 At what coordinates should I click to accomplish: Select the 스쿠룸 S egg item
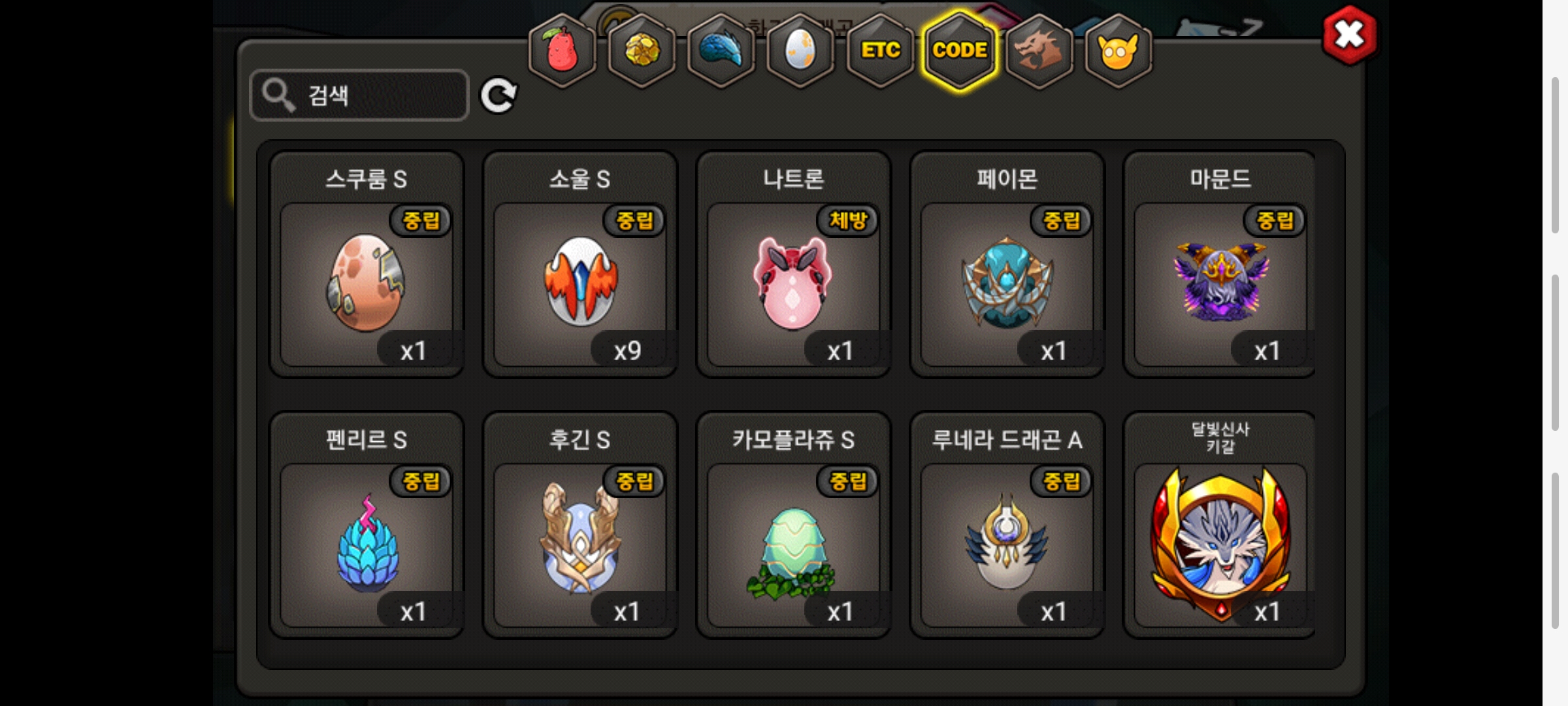point(367,264)
